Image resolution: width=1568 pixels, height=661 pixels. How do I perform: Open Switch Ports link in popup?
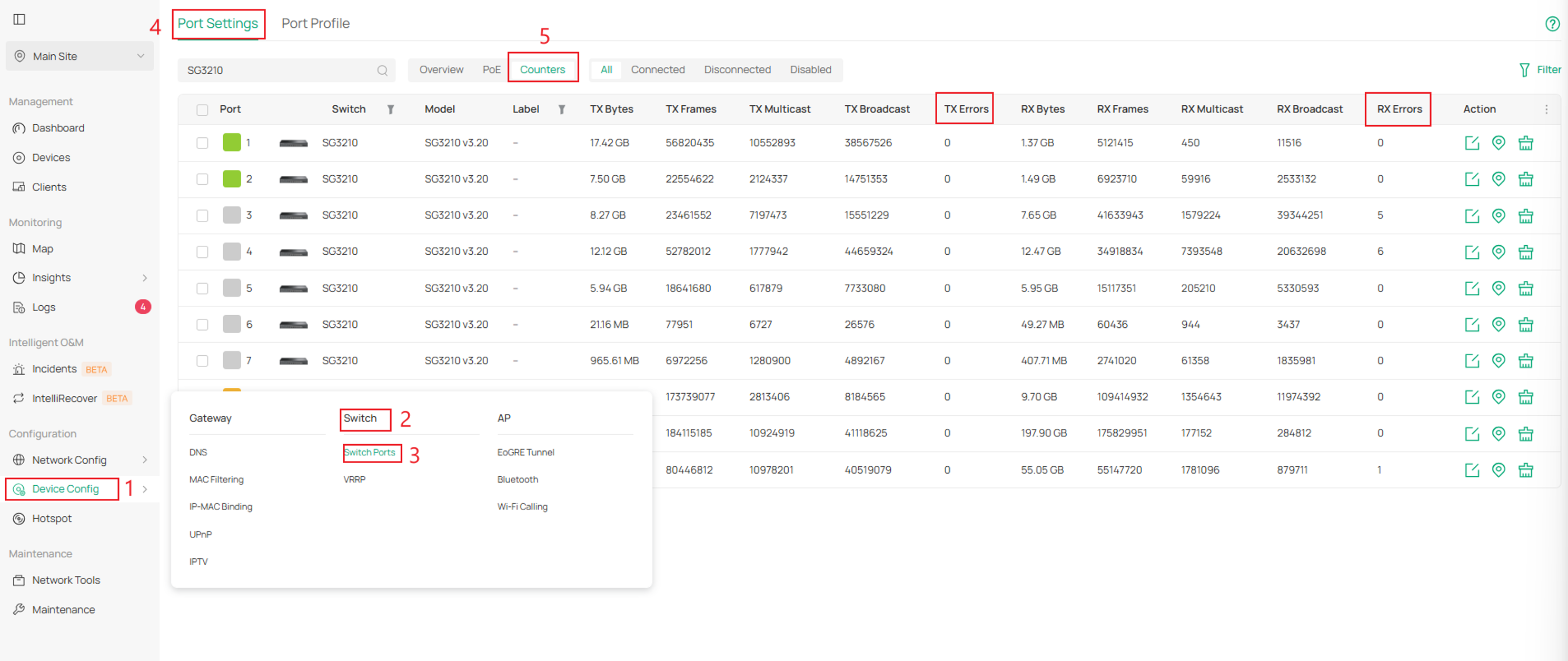tap(370, 452)
